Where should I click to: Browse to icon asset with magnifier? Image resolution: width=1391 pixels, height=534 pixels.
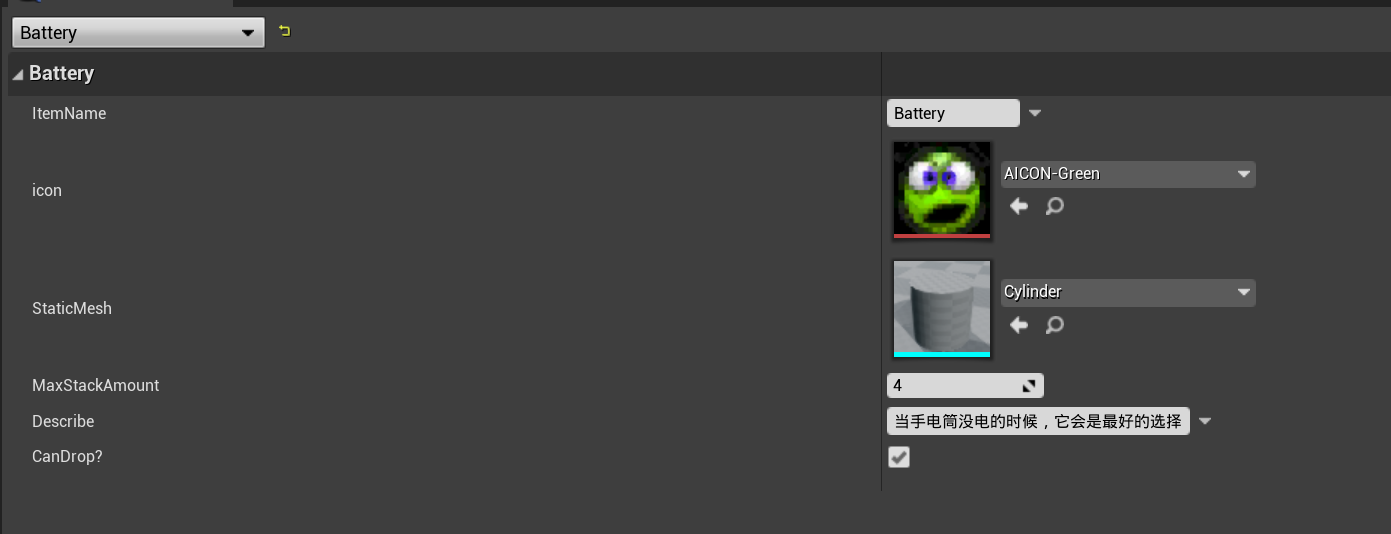point(1054,206)
